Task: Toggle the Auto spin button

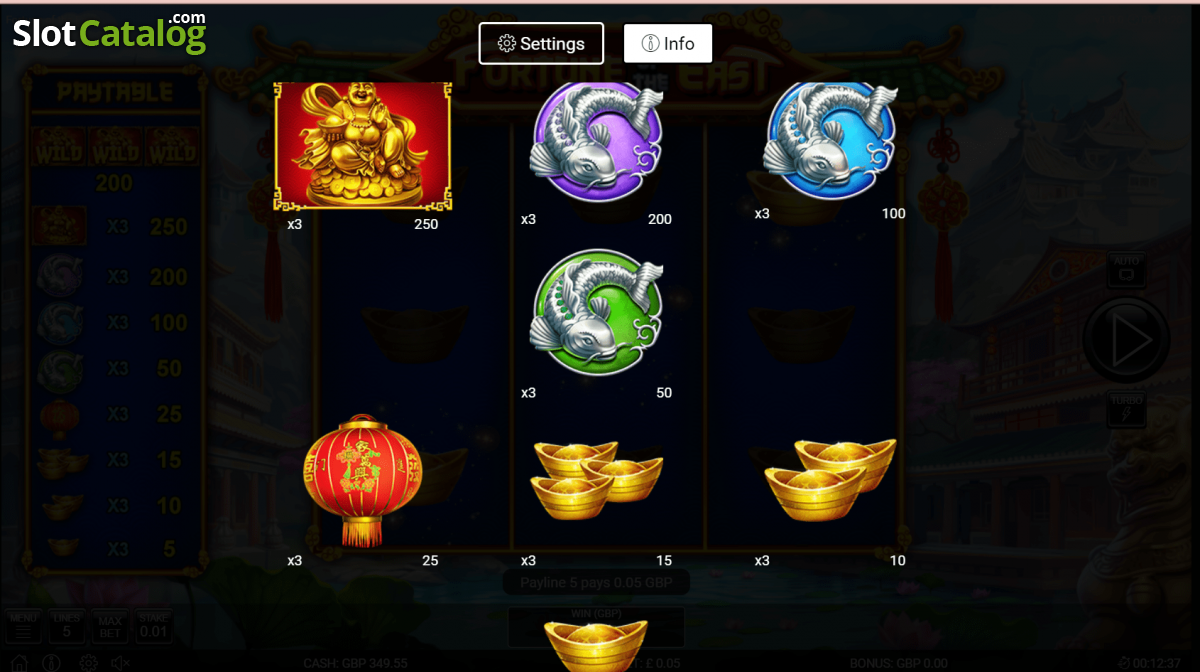Action: [1126, 270]
